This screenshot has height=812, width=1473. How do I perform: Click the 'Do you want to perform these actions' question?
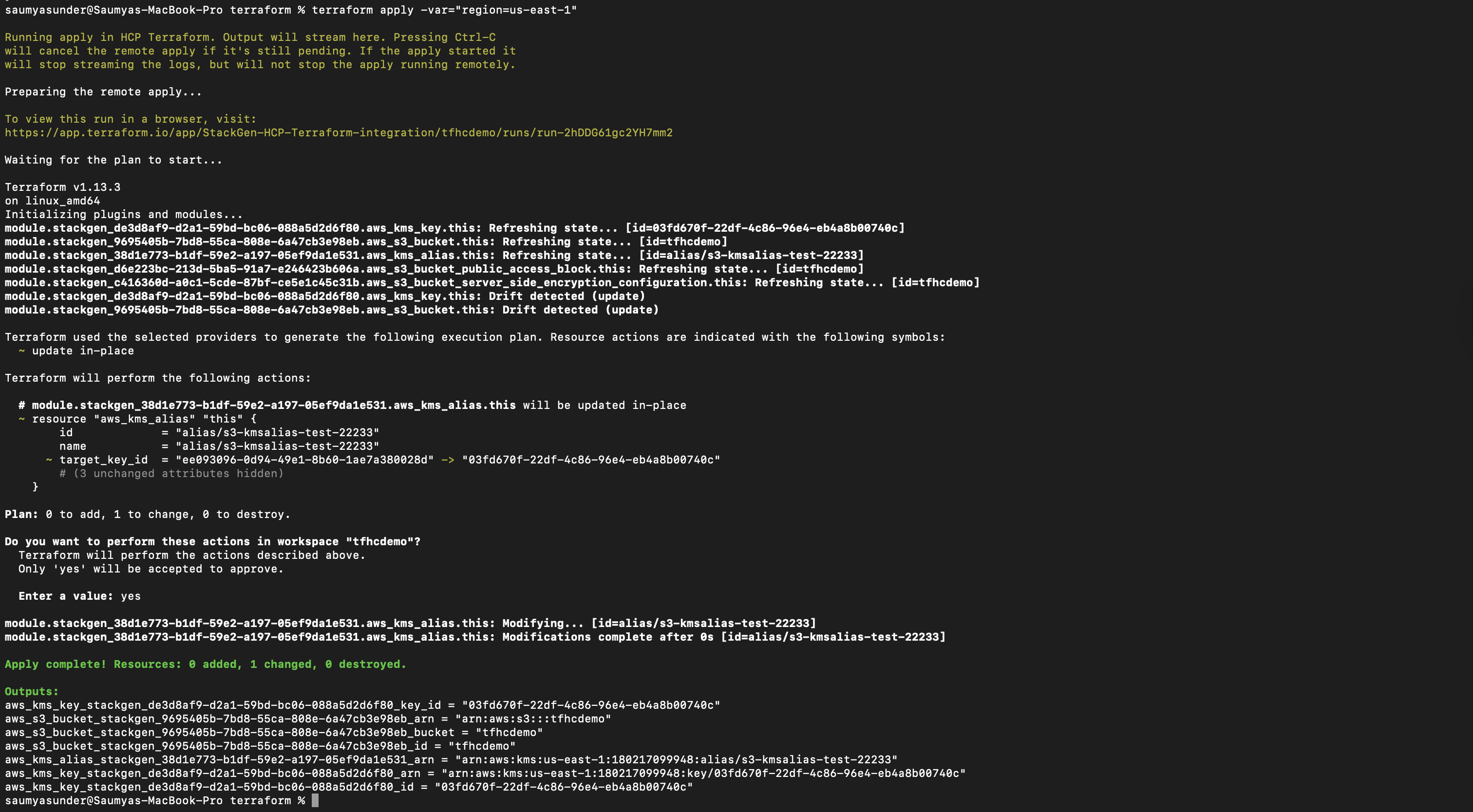tap(212, 541)
